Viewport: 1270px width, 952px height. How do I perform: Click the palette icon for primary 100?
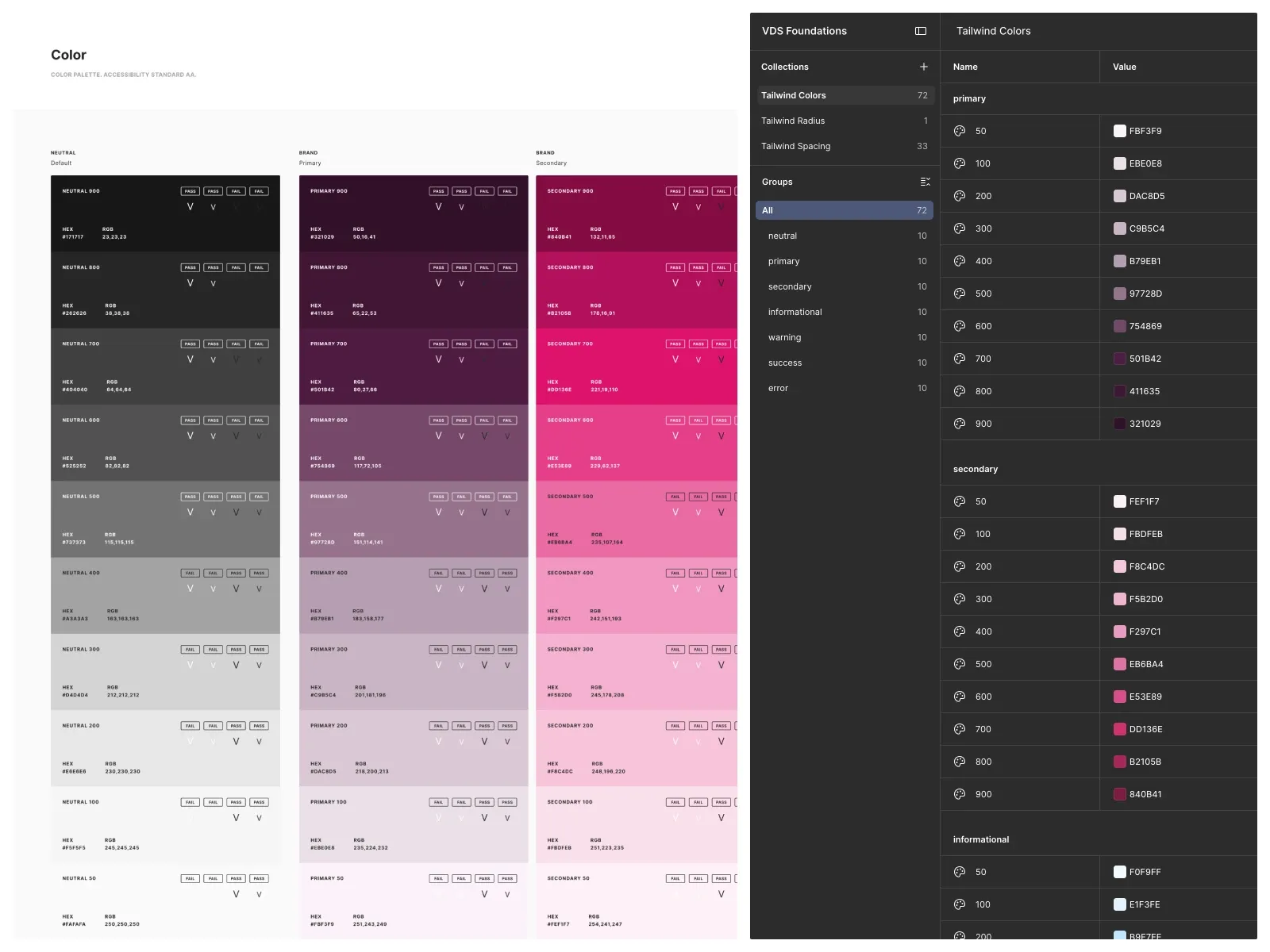(x=960, y=163)
